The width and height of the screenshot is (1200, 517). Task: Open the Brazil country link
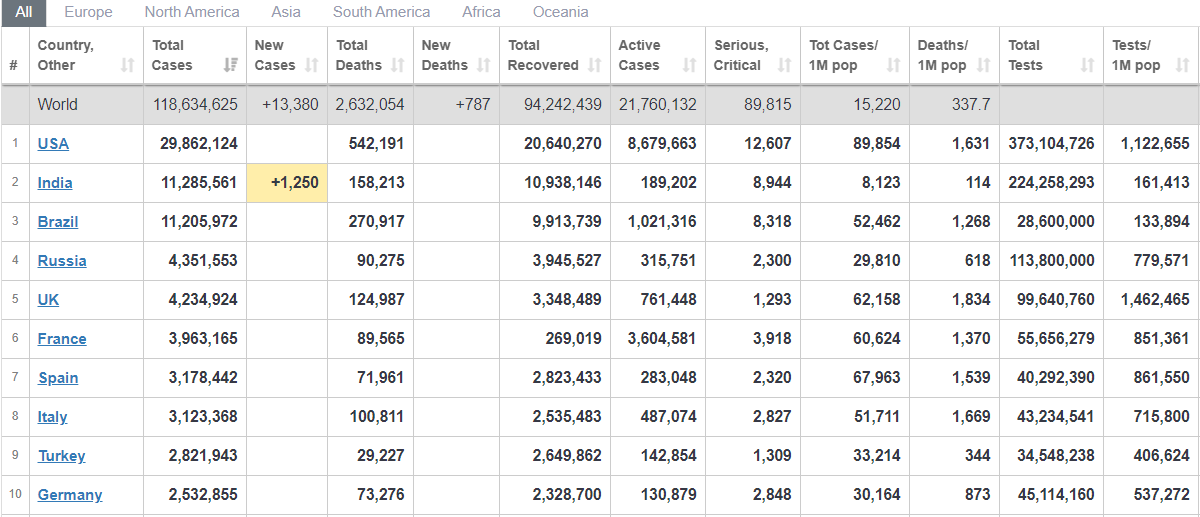click(x=58, y=221)
